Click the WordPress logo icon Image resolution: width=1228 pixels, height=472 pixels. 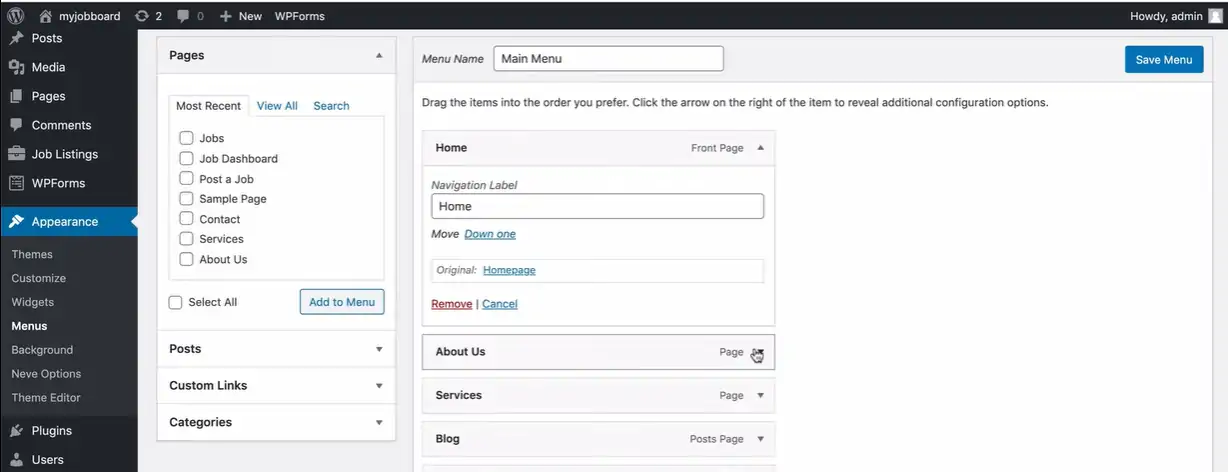click(x=16, y=16)
